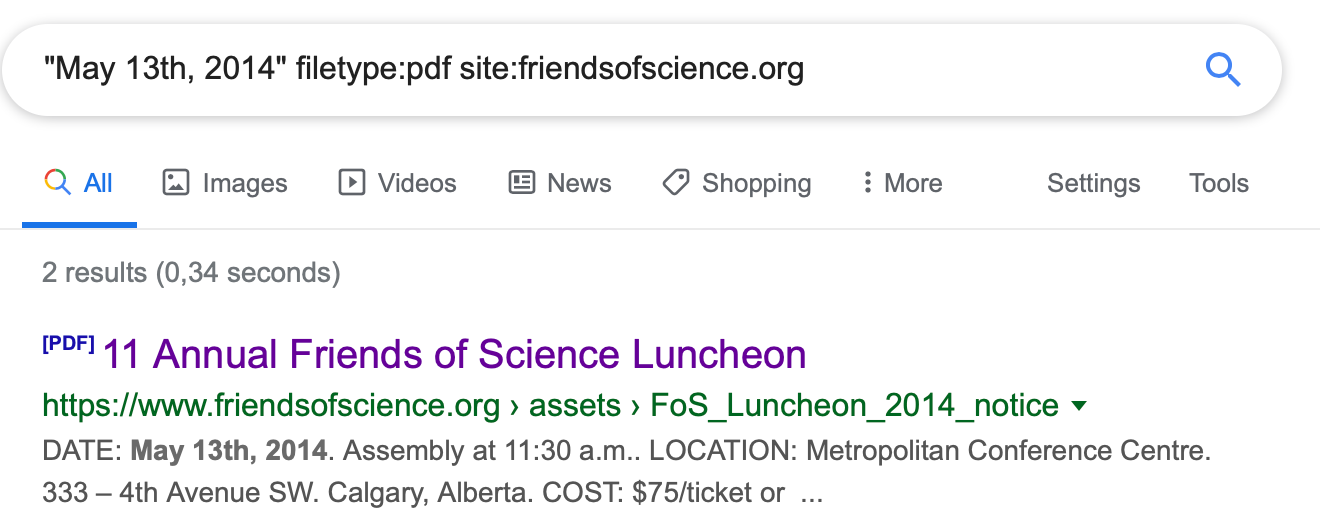Screen dimensions: 1320x518
Task: Click the Videos tab play icon
Action: 352,183
